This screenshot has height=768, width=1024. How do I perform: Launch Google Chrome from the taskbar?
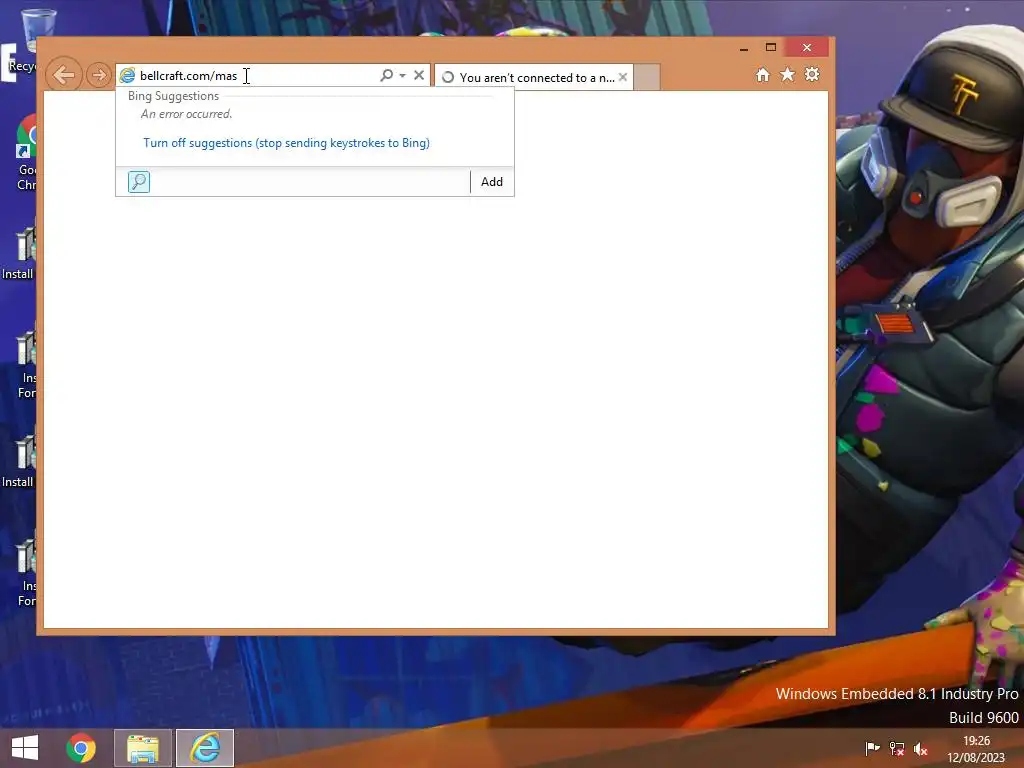pos(81,748)
